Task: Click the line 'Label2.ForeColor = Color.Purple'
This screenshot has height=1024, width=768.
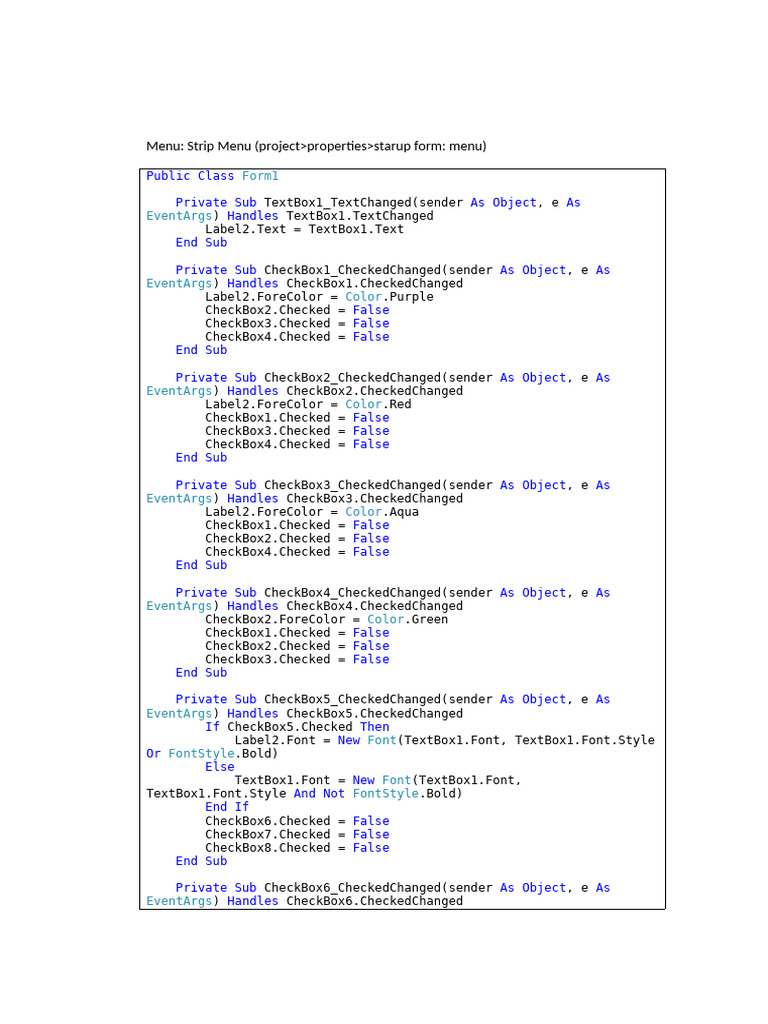Action: click(319, 297)
